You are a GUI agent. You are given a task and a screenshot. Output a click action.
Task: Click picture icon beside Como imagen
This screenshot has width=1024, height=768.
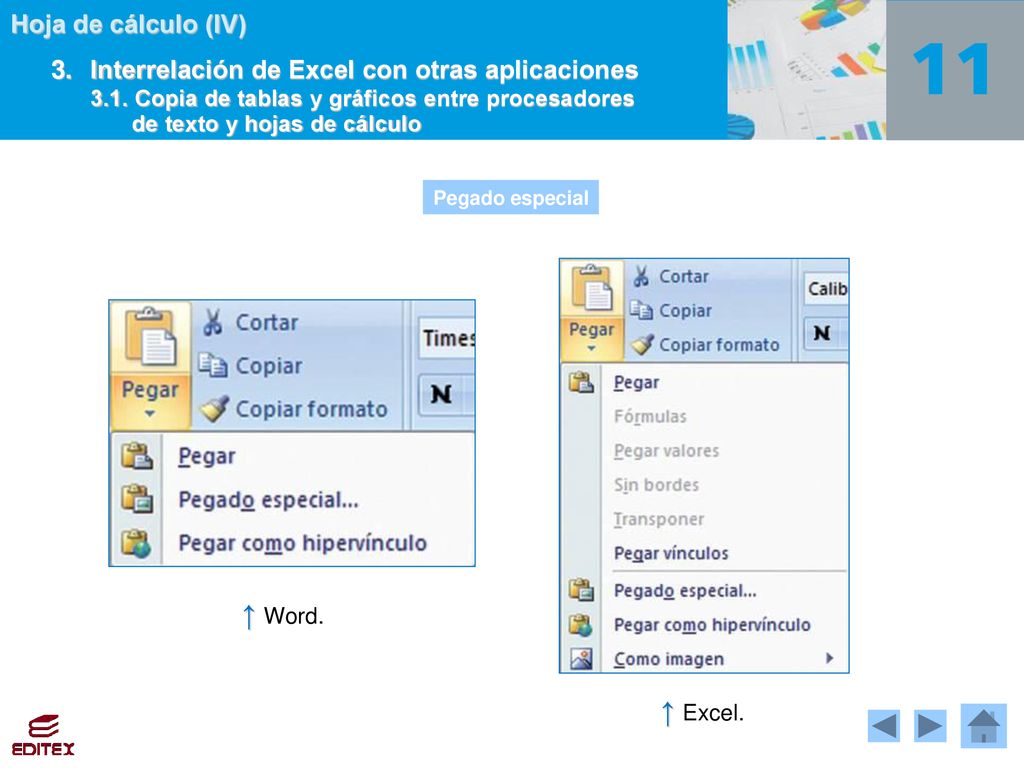581,658
